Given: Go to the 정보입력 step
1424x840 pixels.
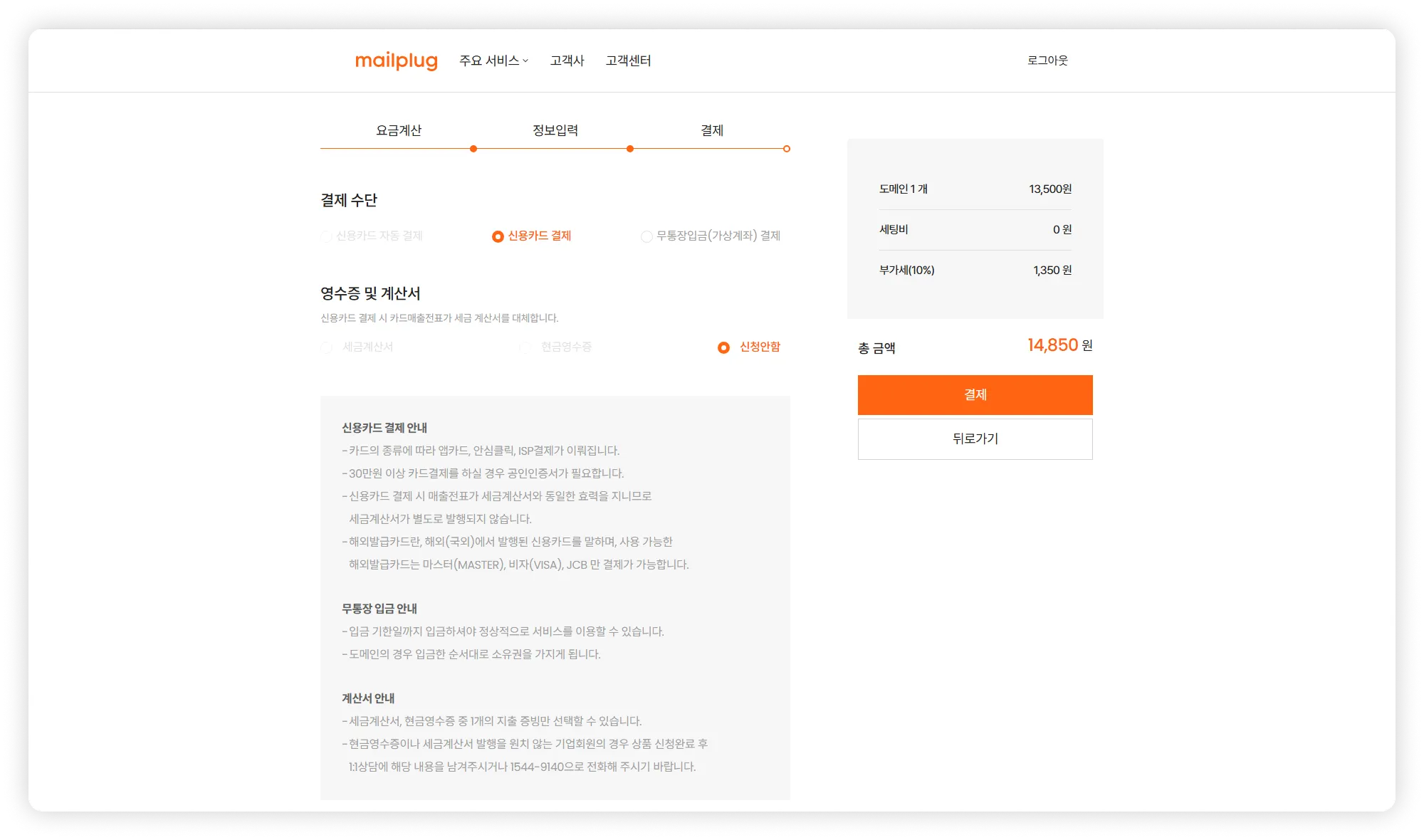Looking at the screenshot, I should tap(555, 130).
